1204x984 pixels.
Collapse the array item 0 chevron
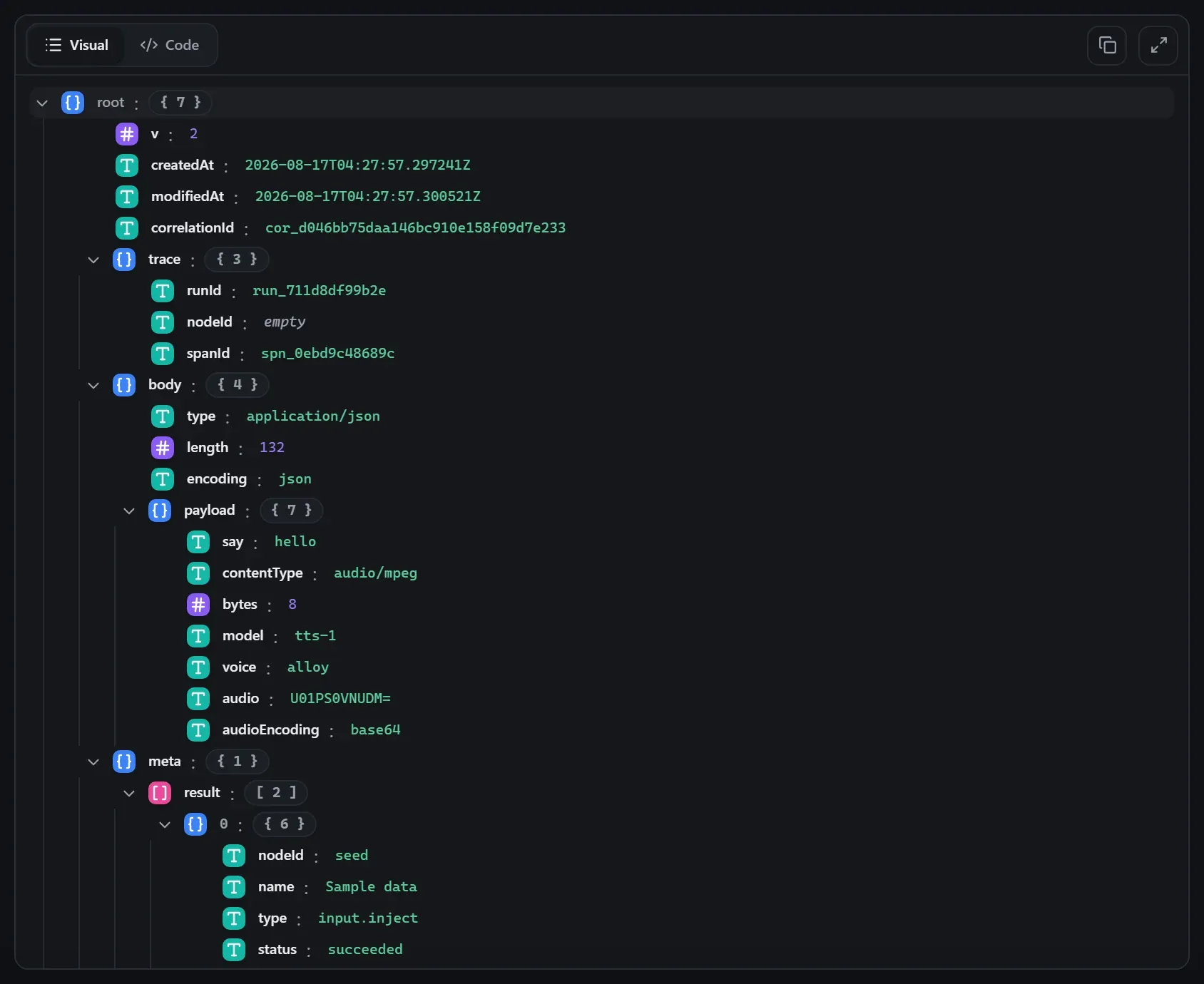tap(165, 824)
